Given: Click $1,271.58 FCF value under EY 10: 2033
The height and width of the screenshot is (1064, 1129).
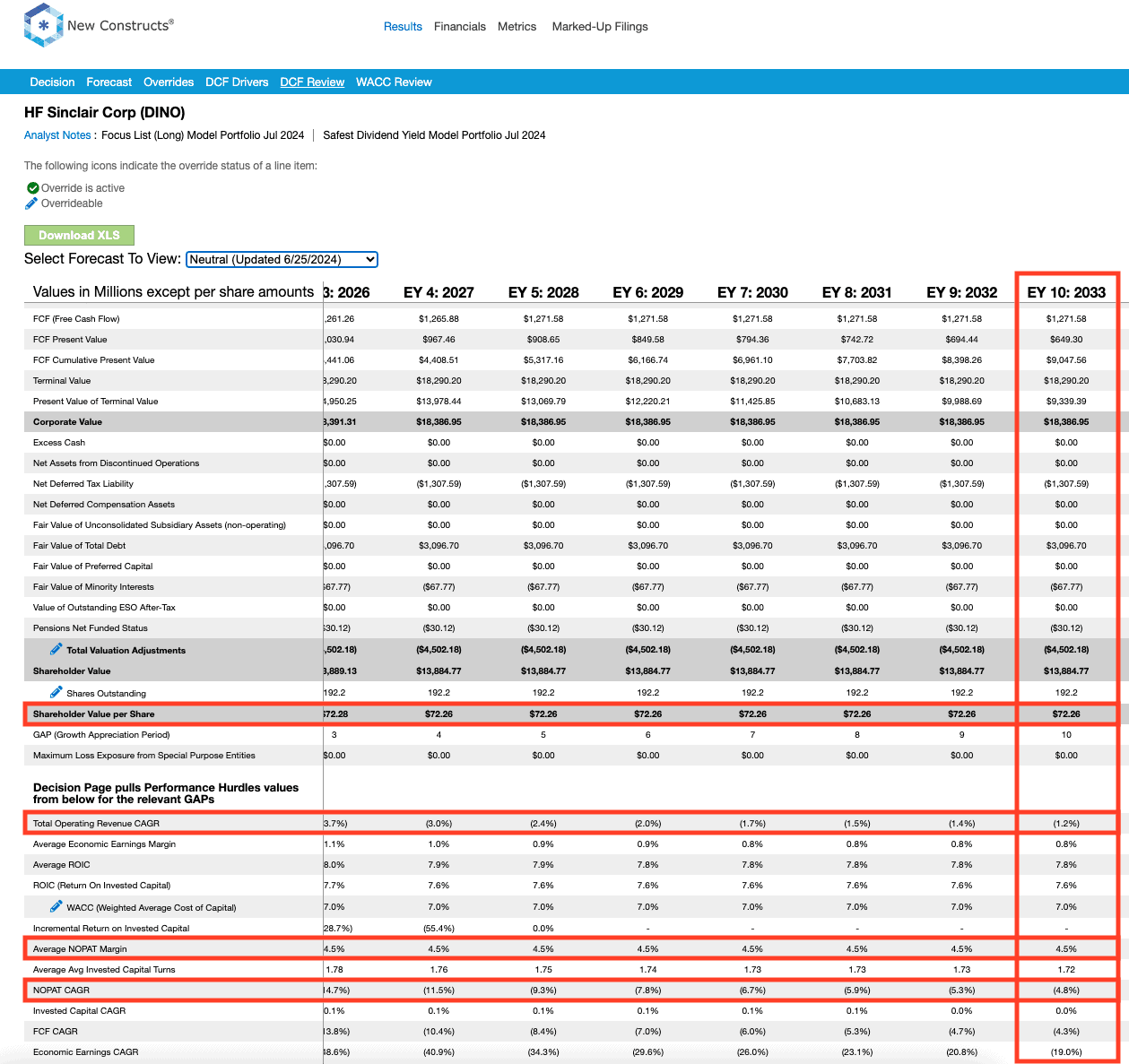Looking at the screenshot, I should (1066, 319).
